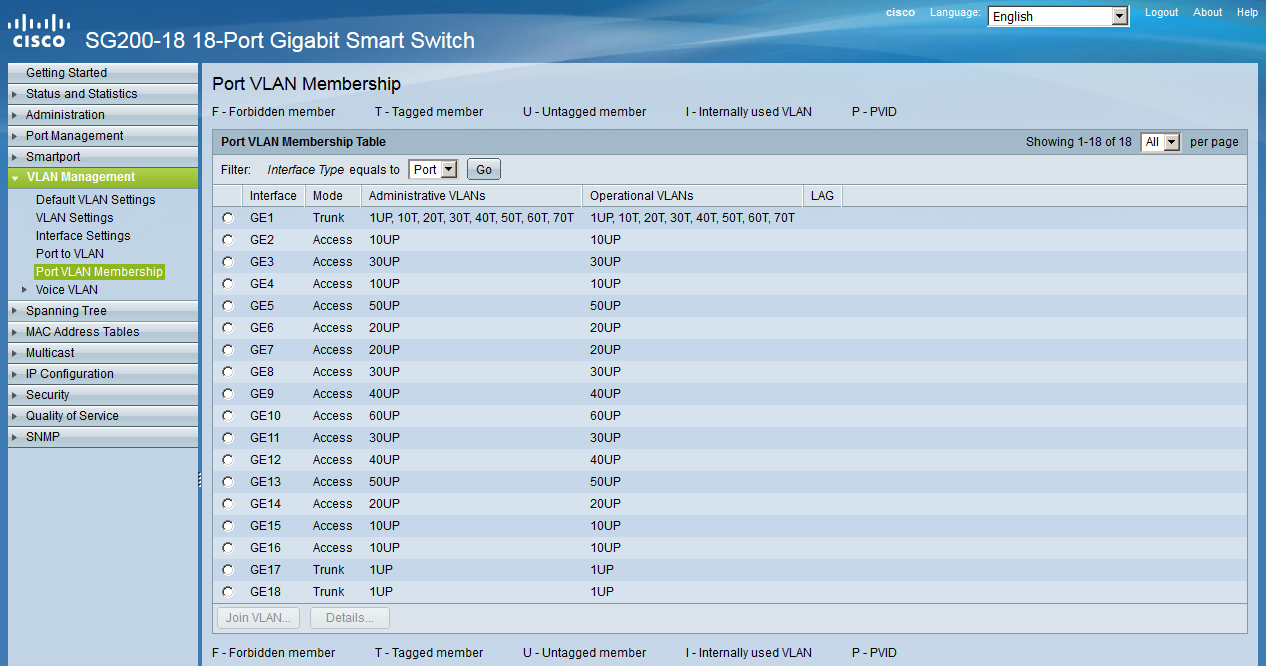Click the Go filter button
Image resolution: width=1266 pixels, height=666 pixels.
pos(483,170)
